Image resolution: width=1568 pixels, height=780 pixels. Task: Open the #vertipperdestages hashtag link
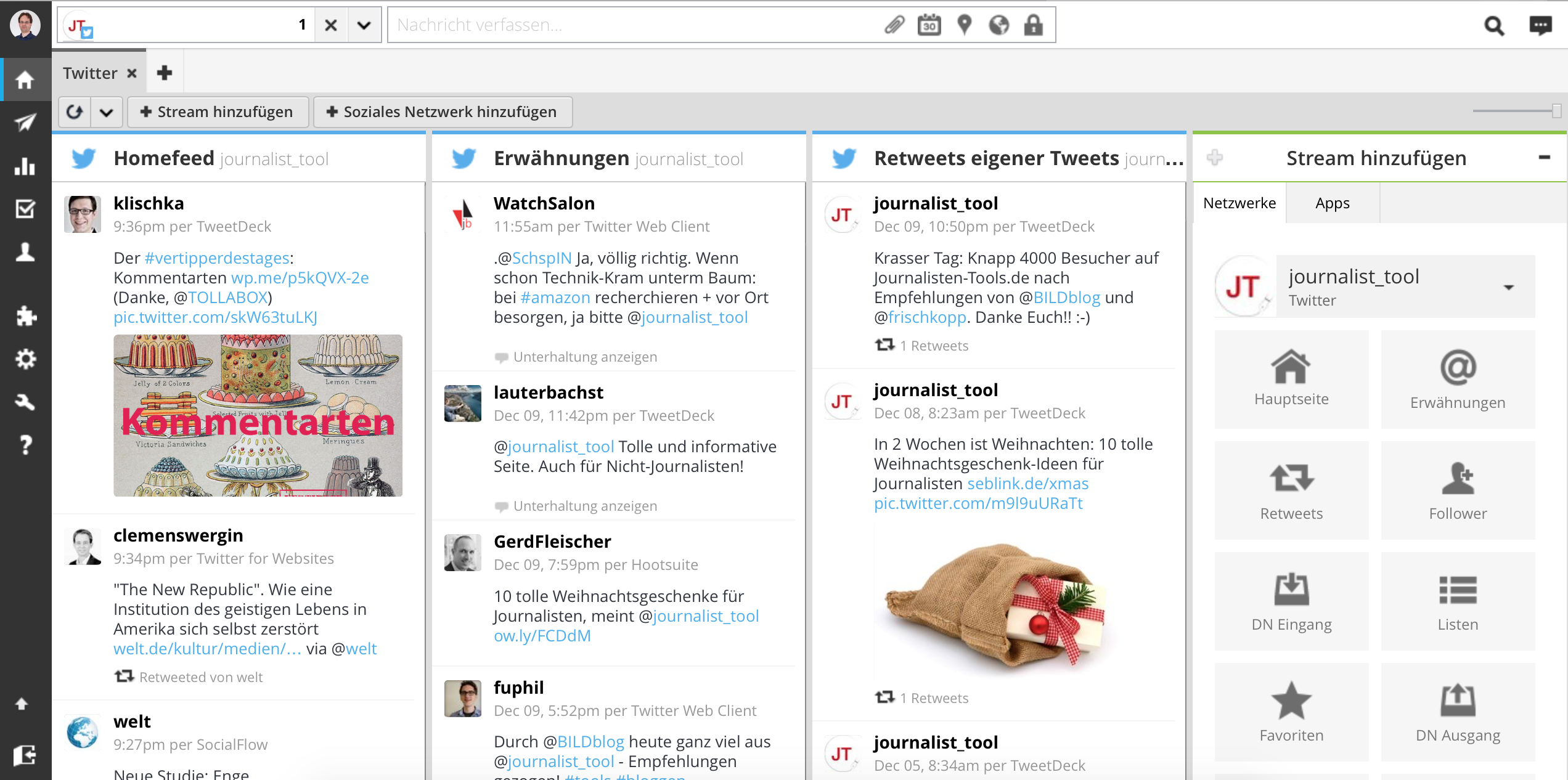click(x=217, y=258)
